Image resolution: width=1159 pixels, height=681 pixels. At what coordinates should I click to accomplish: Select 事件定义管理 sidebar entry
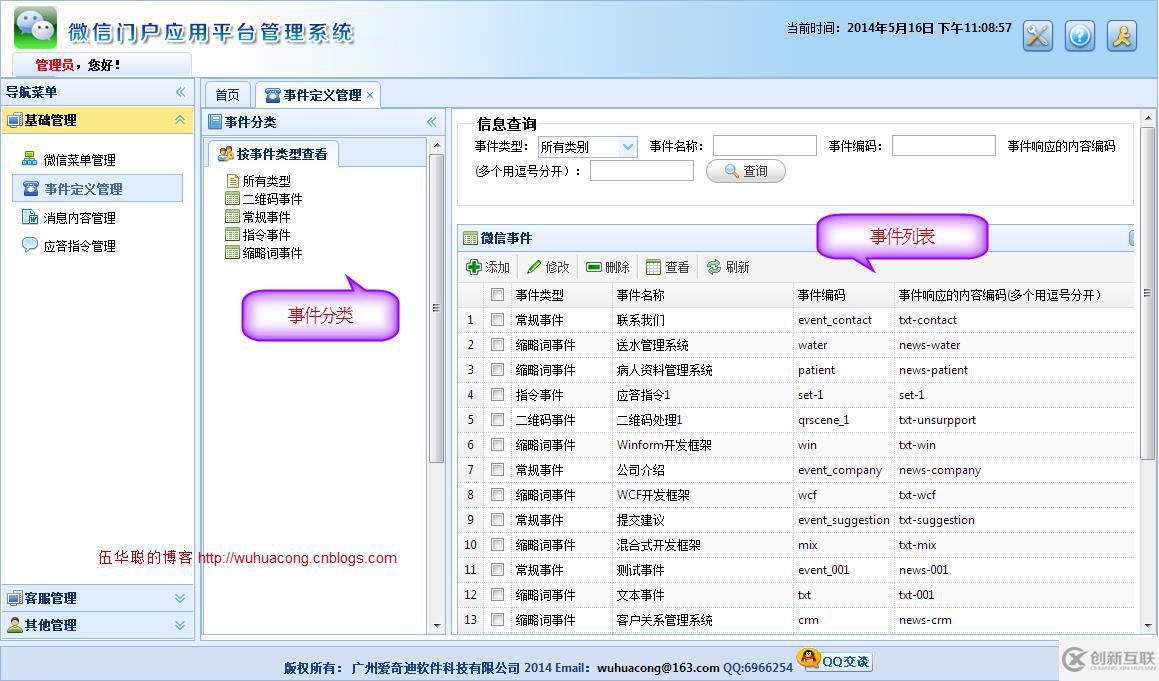[98, 189]
